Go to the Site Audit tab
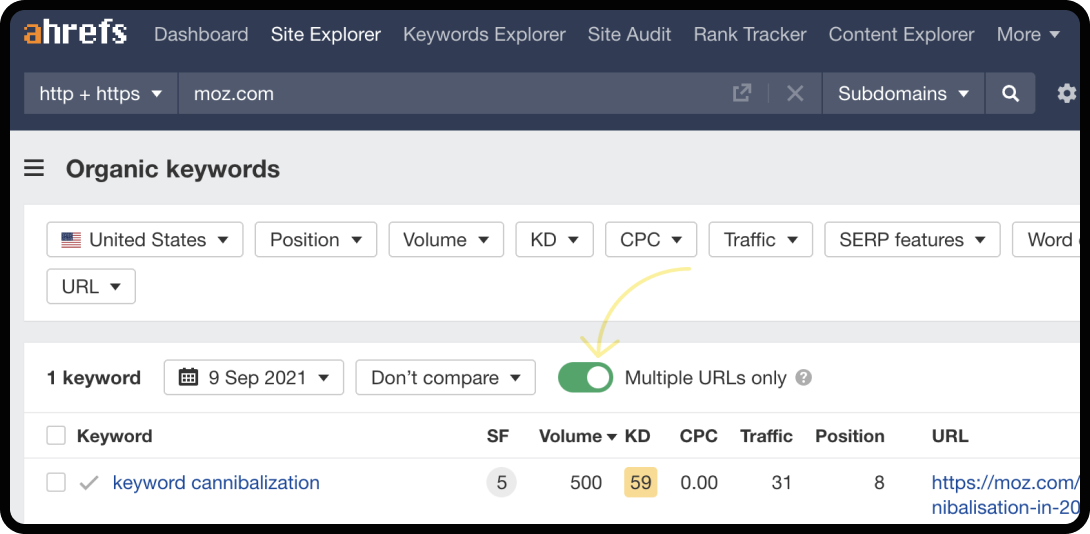Viewport: 1090px width, 534px height. click(x=629, y=34)
